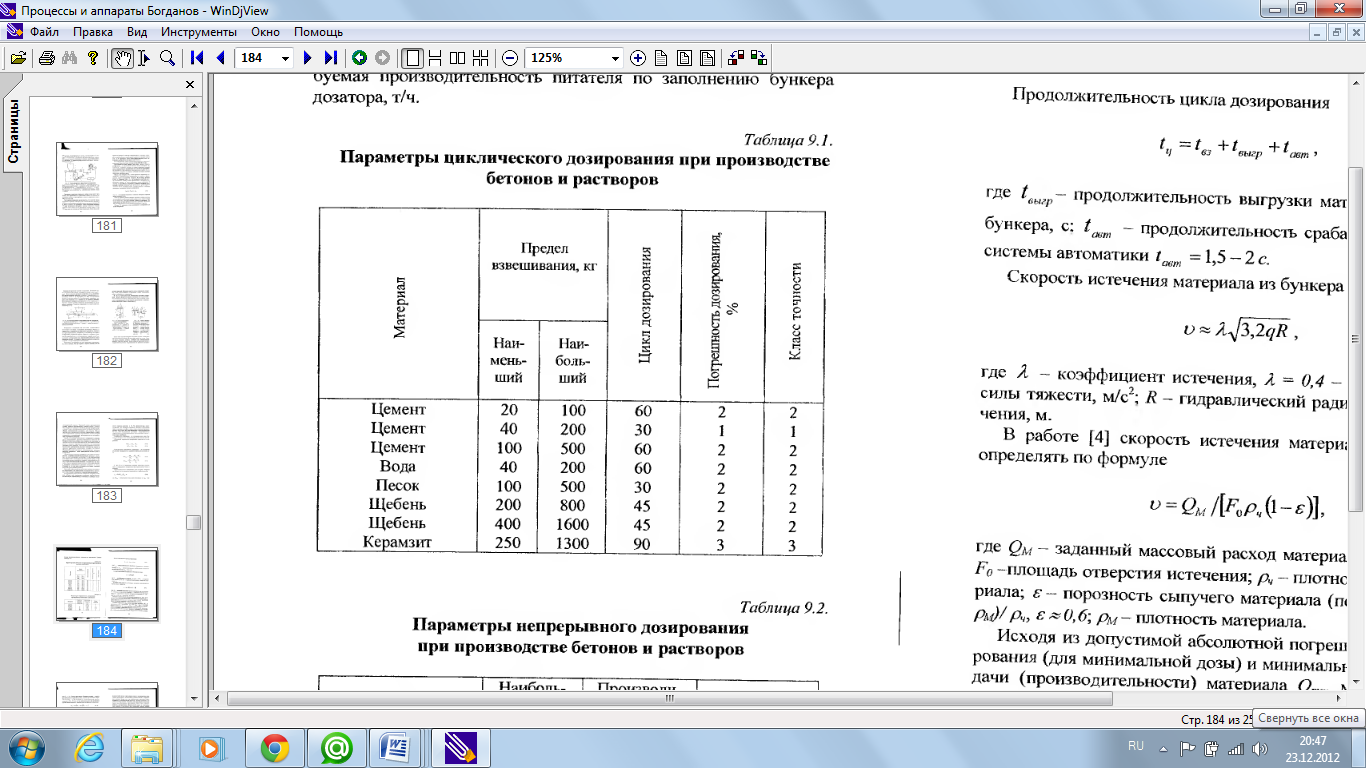Click the Страницы sidebar tab
The height and width of the screenshot is (768, 1366).
click(x=14, y=132)
